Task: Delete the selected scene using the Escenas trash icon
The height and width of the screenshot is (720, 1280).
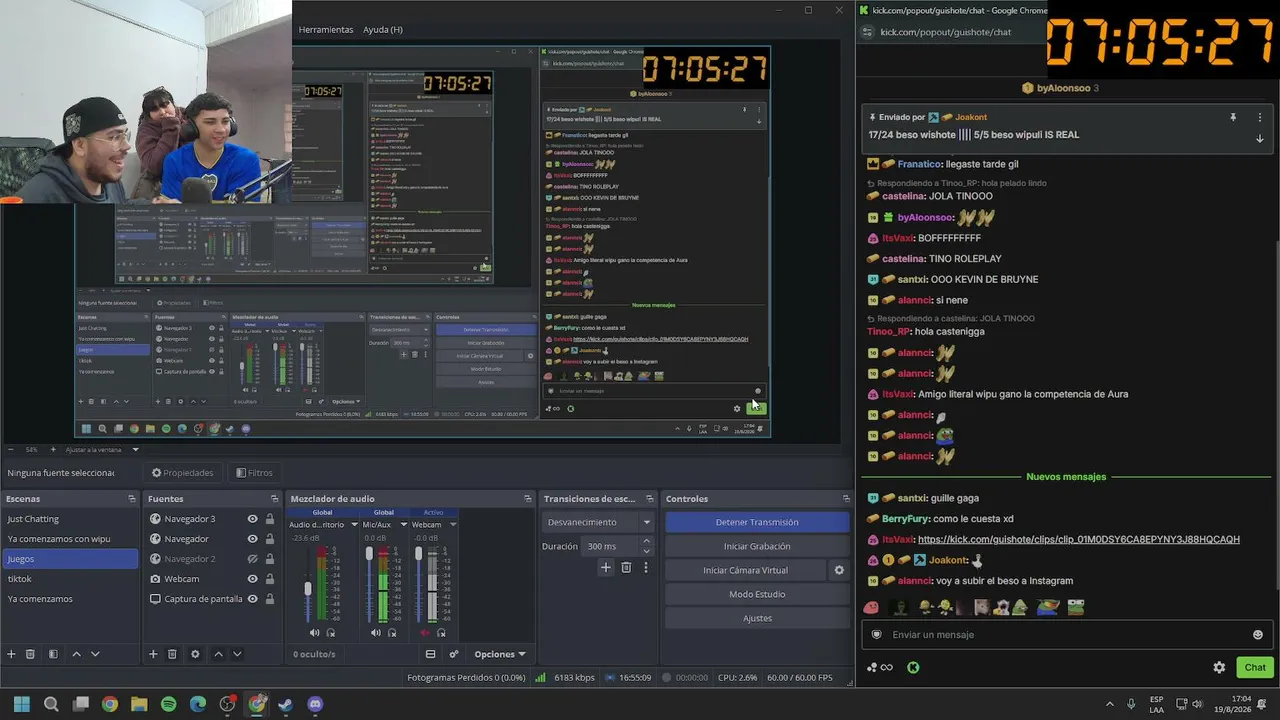Action: coord(30,654)
